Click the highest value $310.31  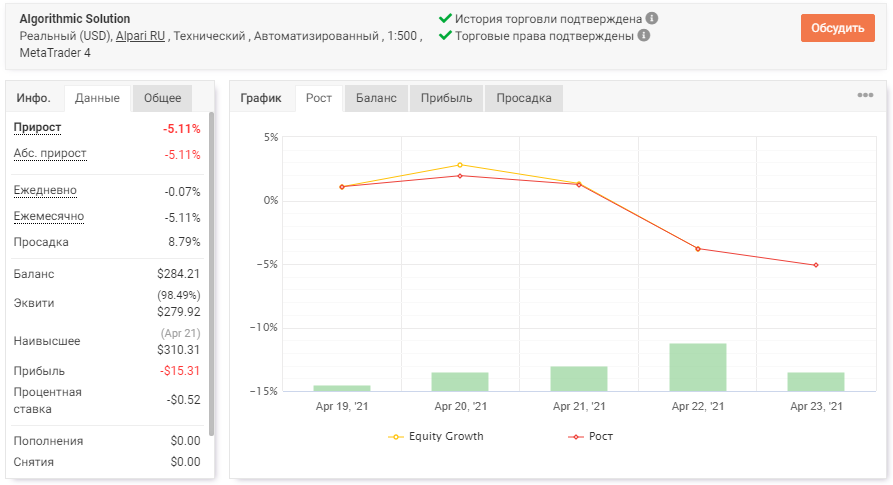click(178, 350)
